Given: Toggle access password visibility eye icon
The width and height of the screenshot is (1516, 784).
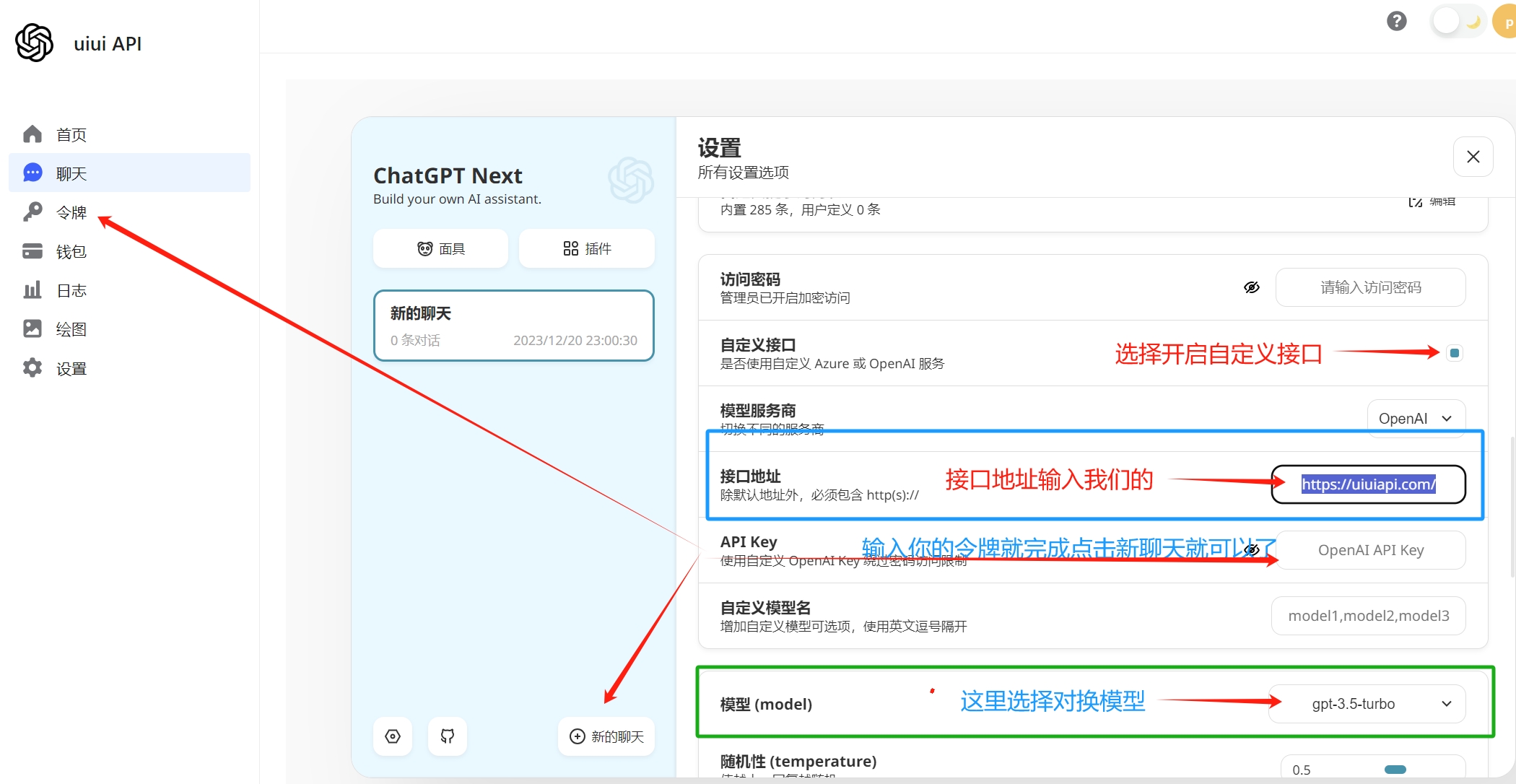Looking at the screenshot, I should (x=1252, y=287).
